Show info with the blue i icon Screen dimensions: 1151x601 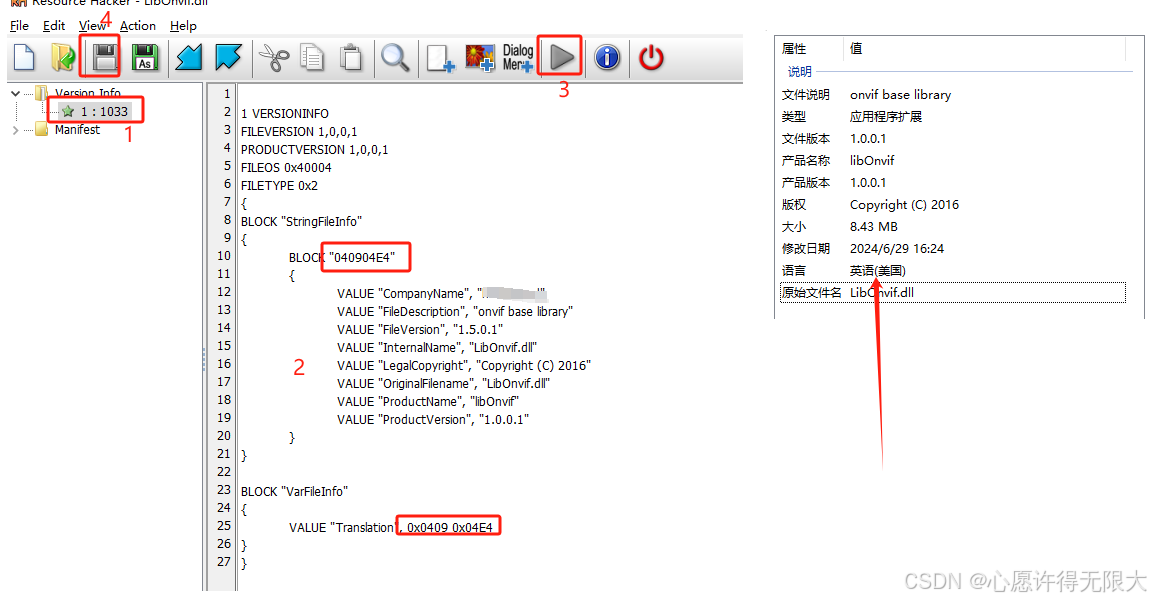tap(607, 57)
